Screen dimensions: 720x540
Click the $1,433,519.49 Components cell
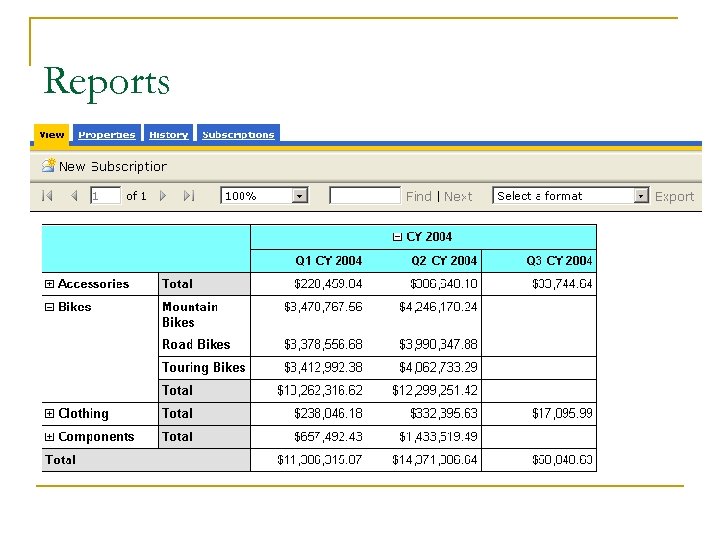[438, 437]
